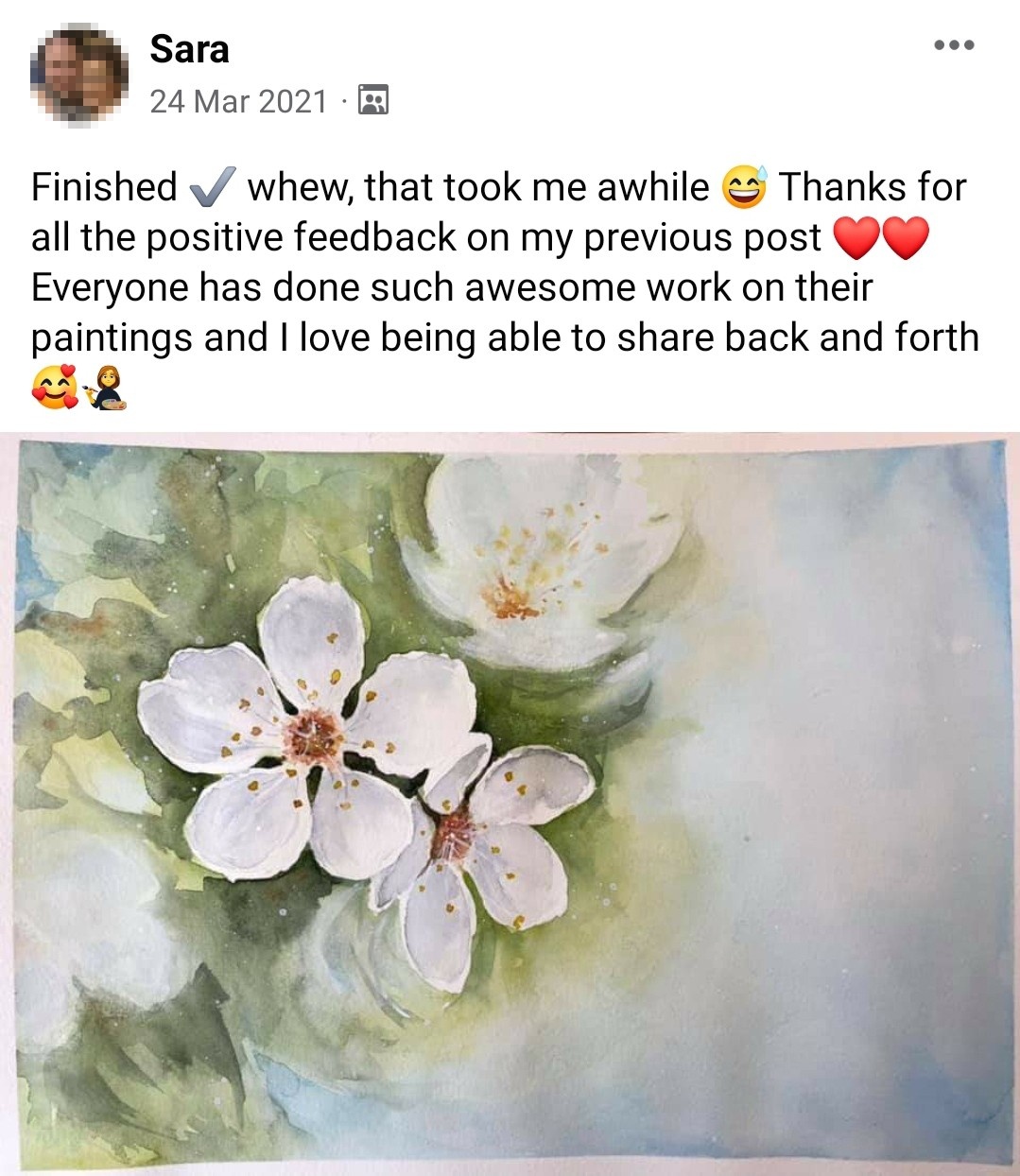Open the three-dot post options menu
1020x1176 pixels.
pos(954,44)
